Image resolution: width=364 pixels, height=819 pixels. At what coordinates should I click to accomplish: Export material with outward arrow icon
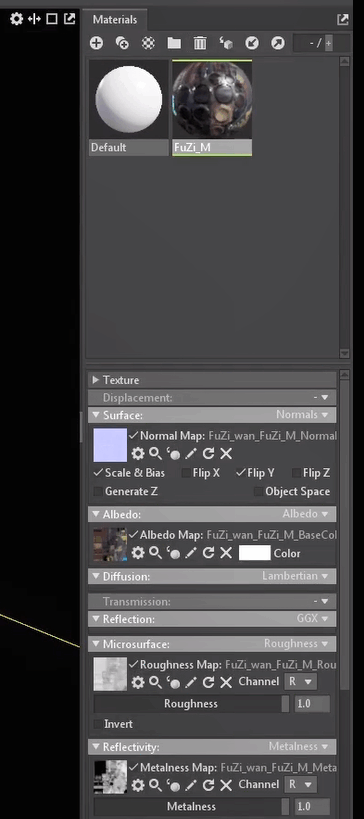click(278, 43)
